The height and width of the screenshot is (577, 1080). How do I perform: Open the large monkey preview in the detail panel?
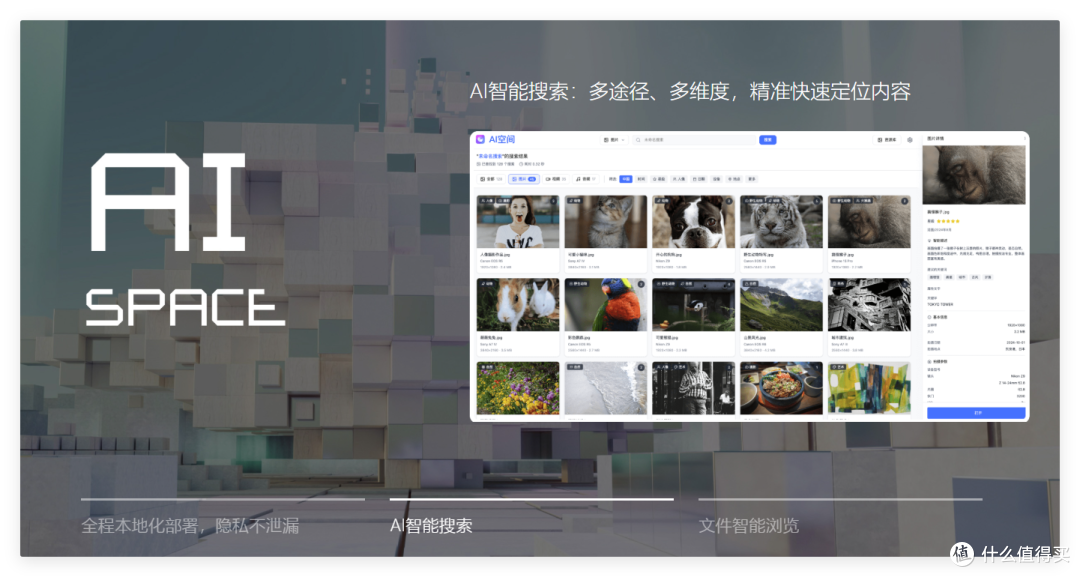974,175
